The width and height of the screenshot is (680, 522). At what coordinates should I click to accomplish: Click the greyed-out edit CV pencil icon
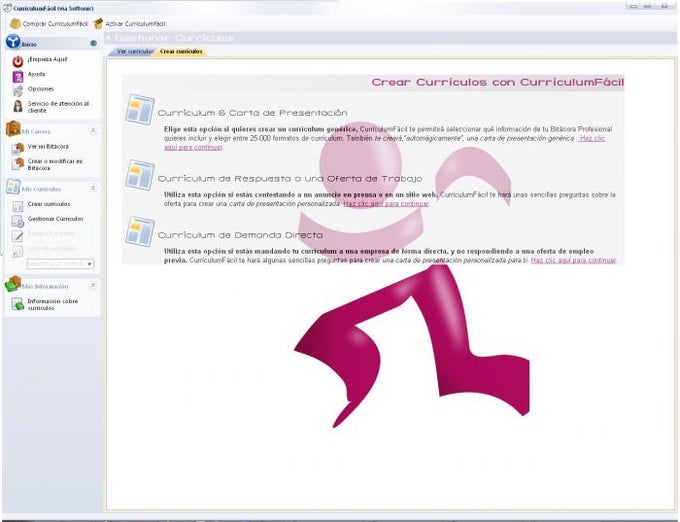[x=18, y=235]
